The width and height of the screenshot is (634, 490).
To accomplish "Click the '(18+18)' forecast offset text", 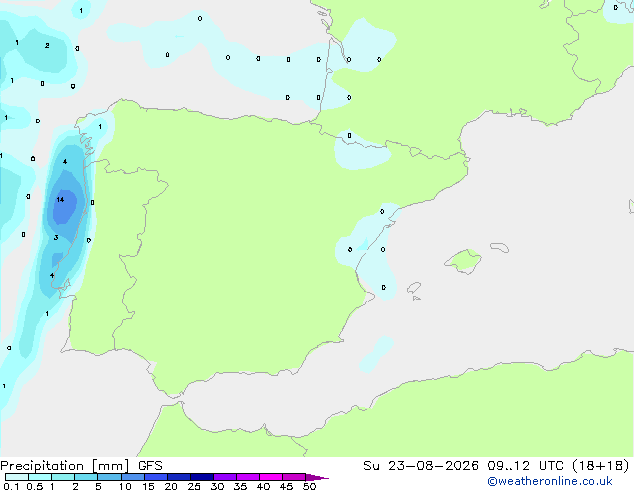I will (601, 466).
